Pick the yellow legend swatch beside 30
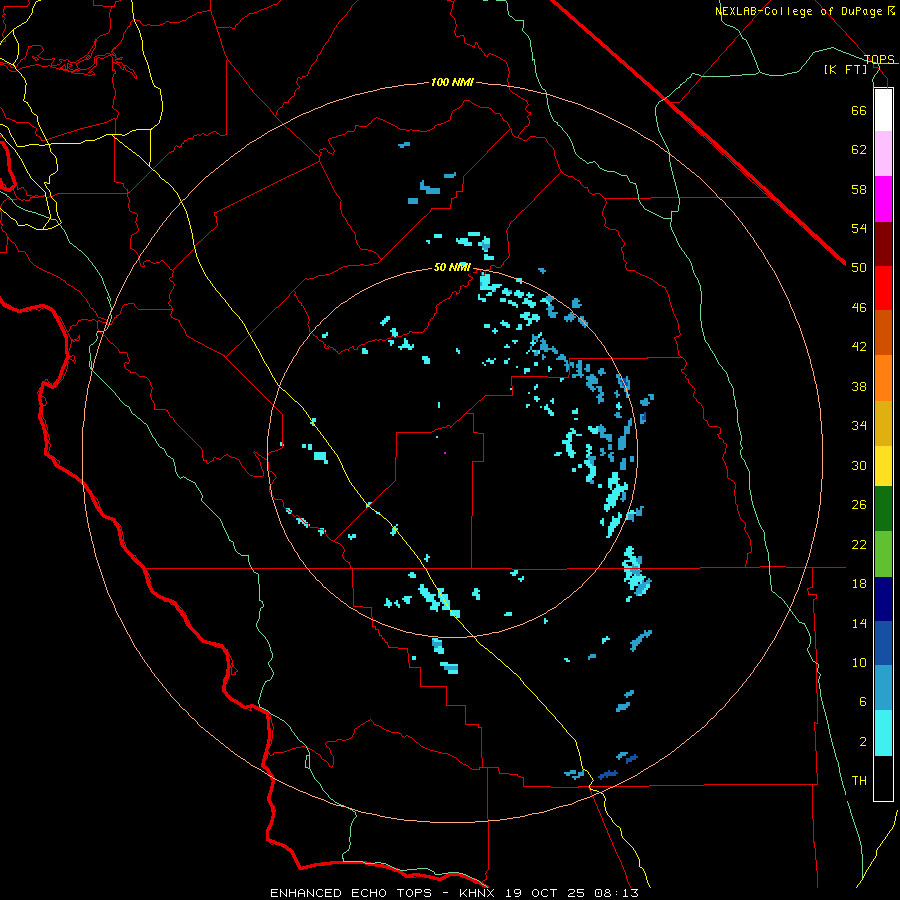Image resolution: width=900 pixels, height=900 pixels. tap(883, 466)
